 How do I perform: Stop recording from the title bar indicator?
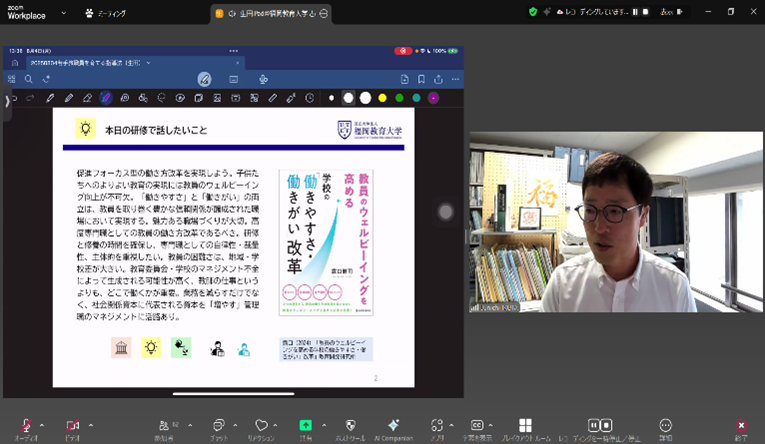pos(645,12)
